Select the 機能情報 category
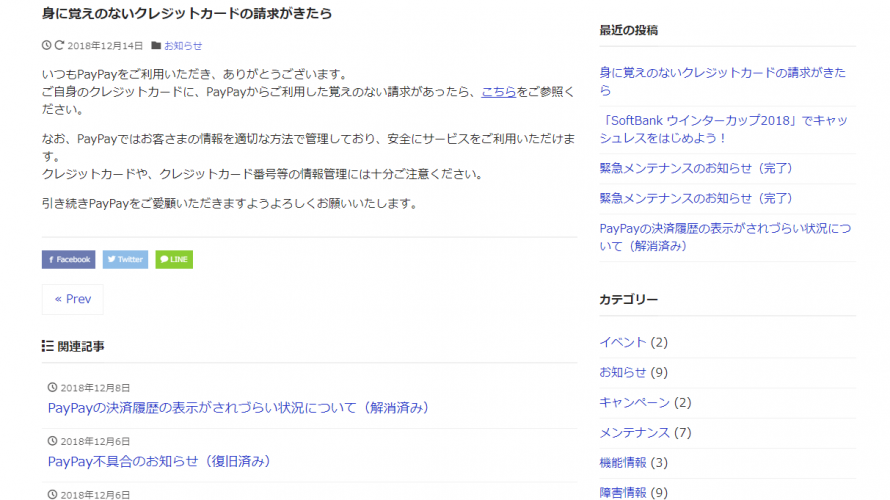 pos(623,463)
